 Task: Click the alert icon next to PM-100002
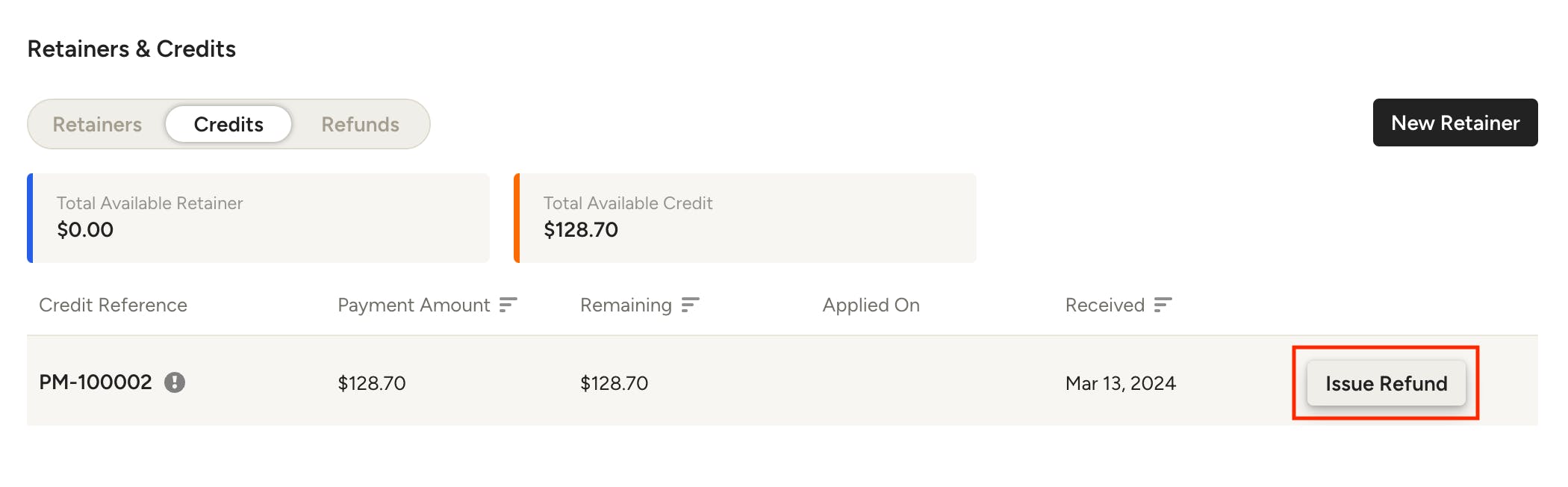tap(175, 382)
